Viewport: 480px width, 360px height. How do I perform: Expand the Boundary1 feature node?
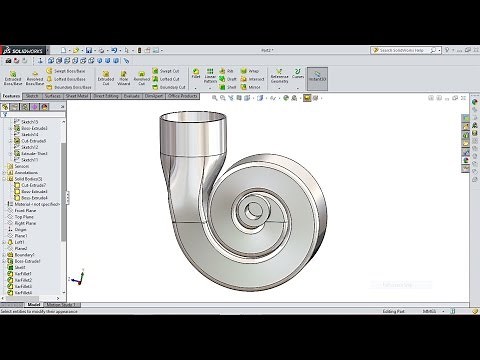pos(4,255)
